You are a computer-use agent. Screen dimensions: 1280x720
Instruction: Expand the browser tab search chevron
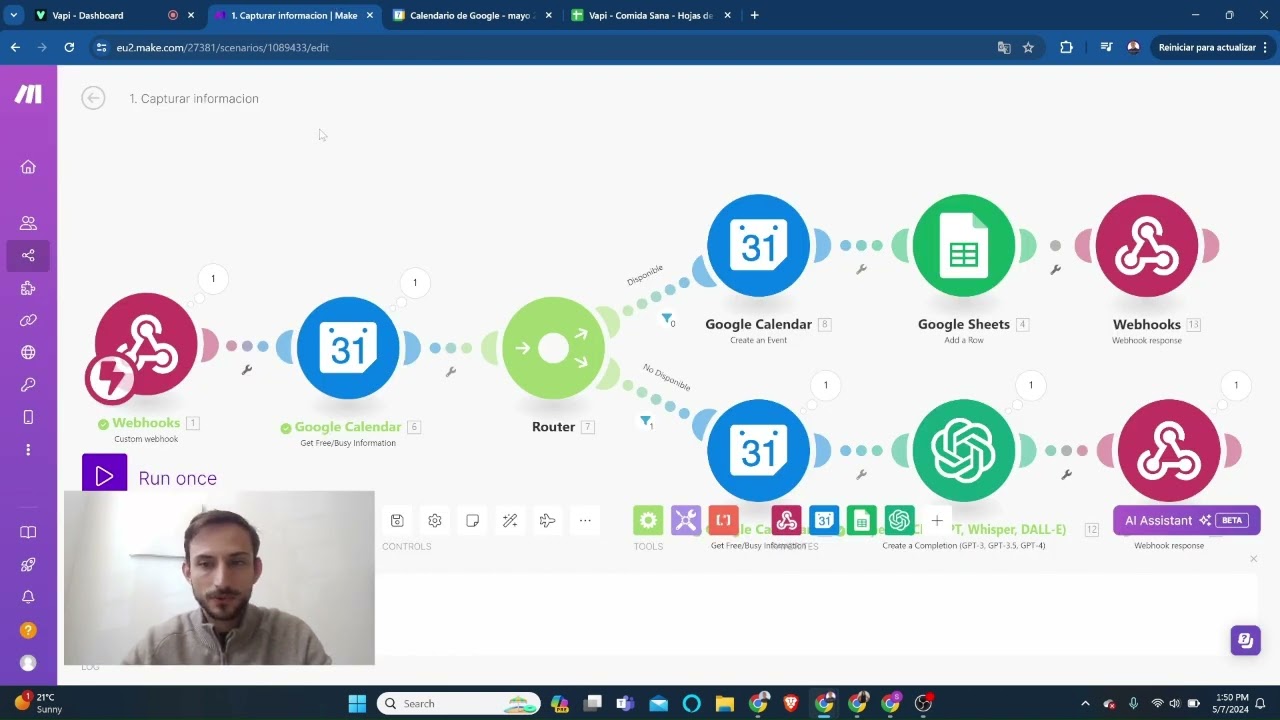14,15
